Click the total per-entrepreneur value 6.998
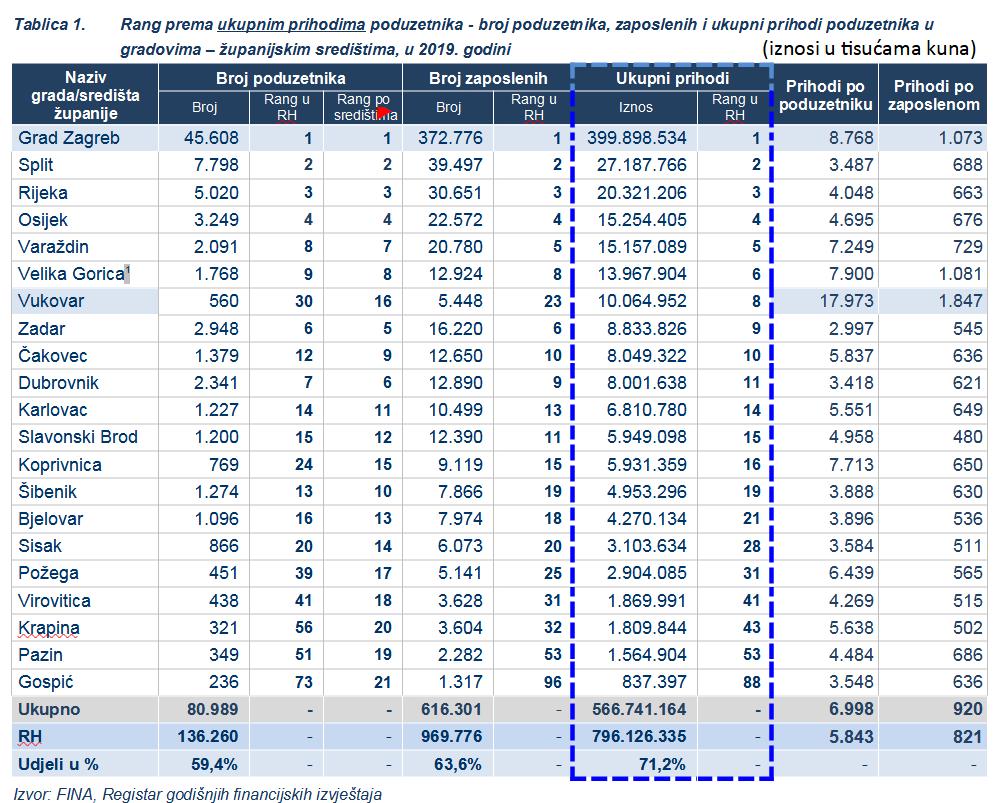The width and height of the screenshot is (995, 803). pyautogui.click(x=851, y=709)
